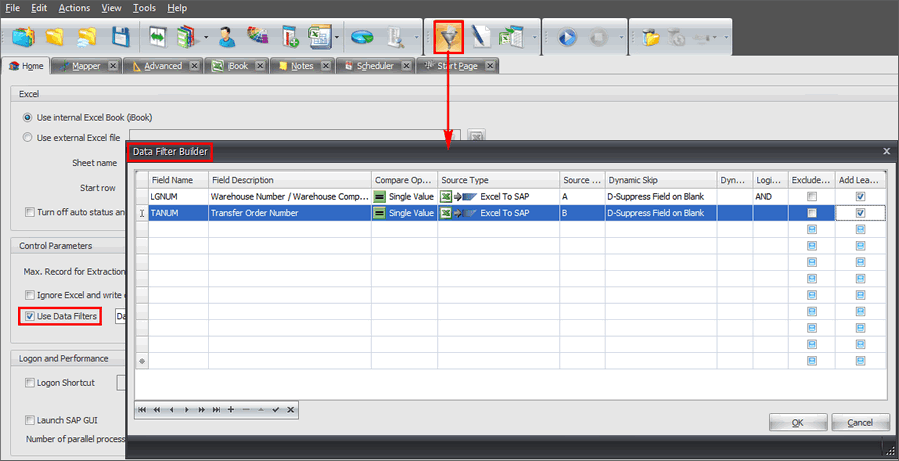Expand dropdown arrow beside Excel sheet icon

tap(338, 39)
